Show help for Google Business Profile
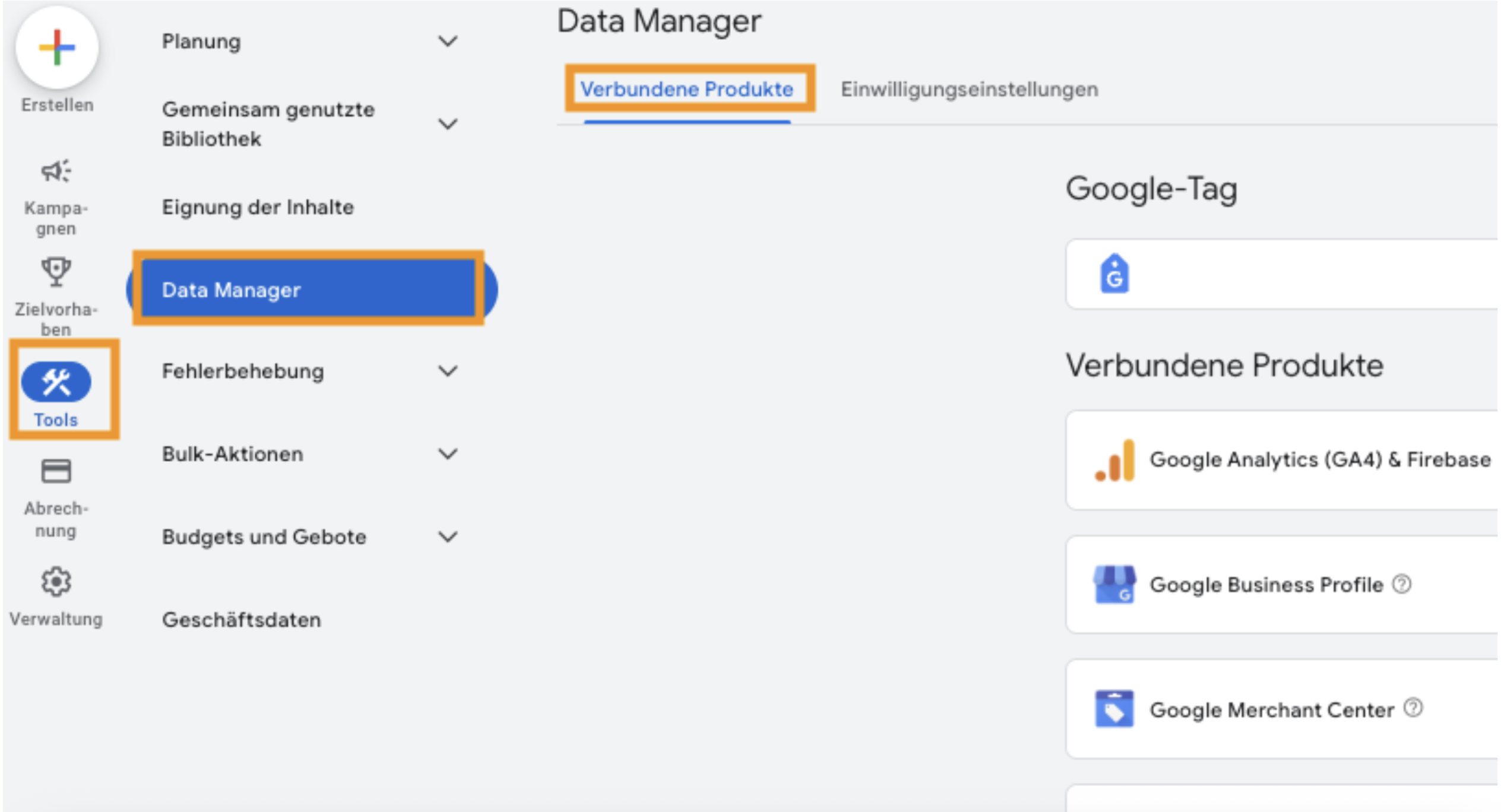Image resolution: width=1501 pixels, height=812 pixels. (1402, 585)
